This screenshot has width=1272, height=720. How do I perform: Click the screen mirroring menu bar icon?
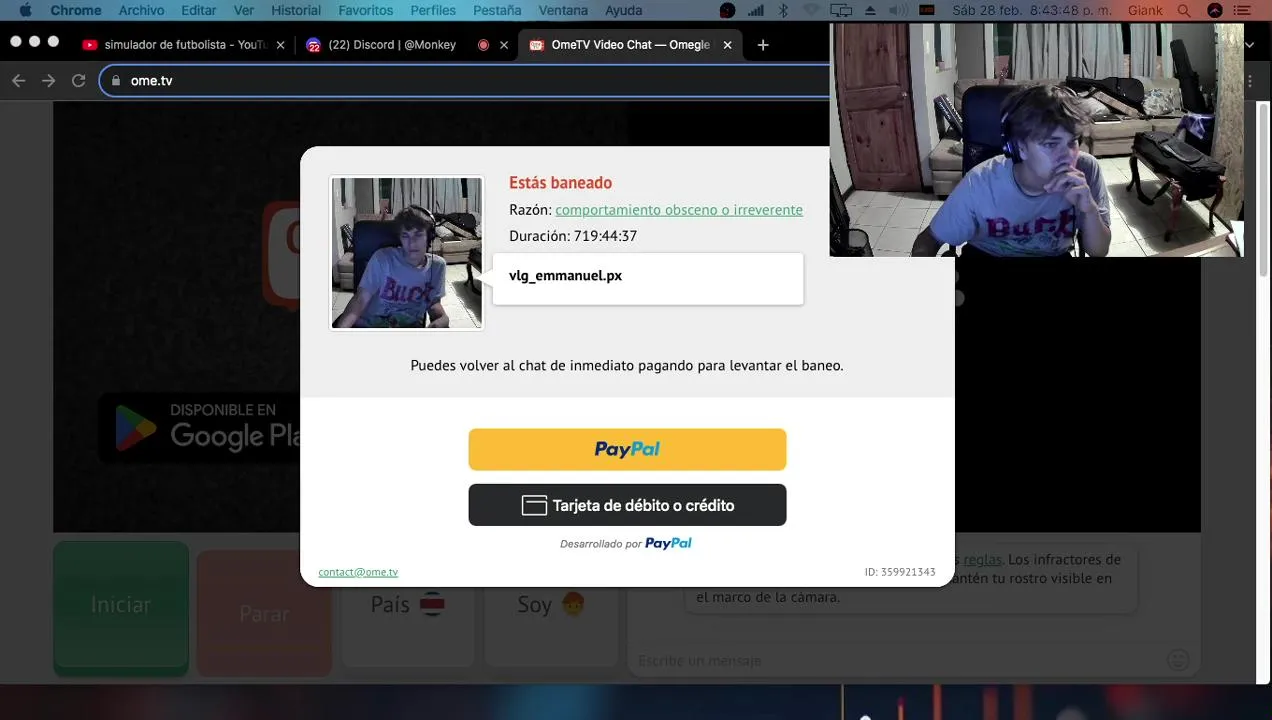[x=841, y=10]
